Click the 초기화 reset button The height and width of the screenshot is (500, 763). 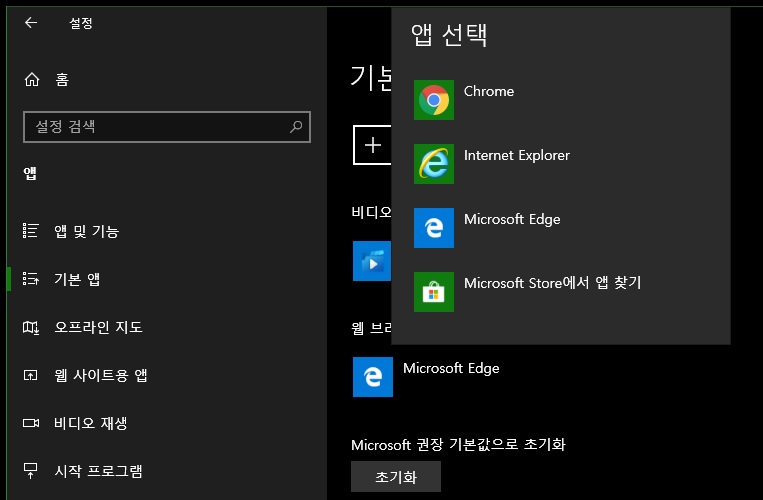(396, 477)
